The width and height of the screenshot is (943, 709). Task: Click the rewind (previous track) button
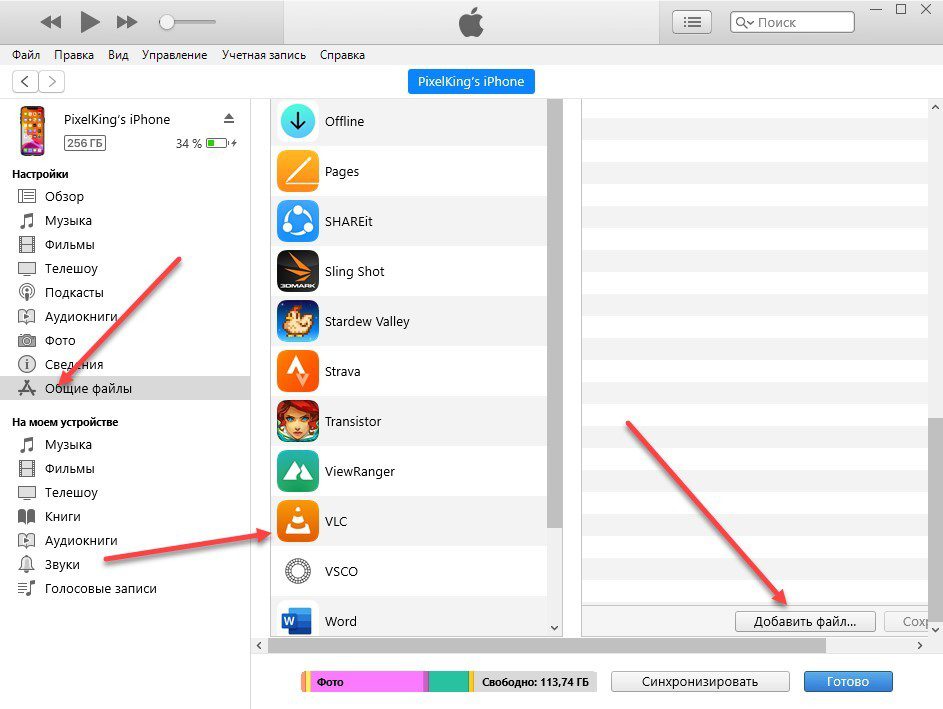[51, 22]
